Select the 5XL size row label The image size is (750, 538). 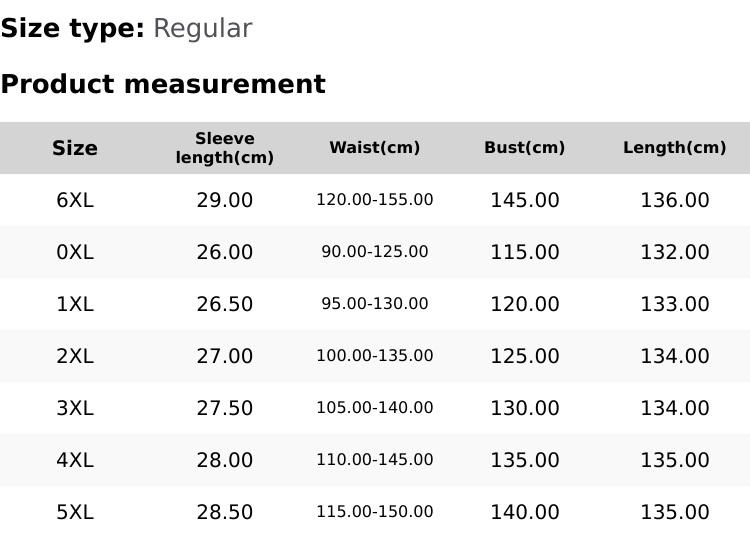point(75,512)
